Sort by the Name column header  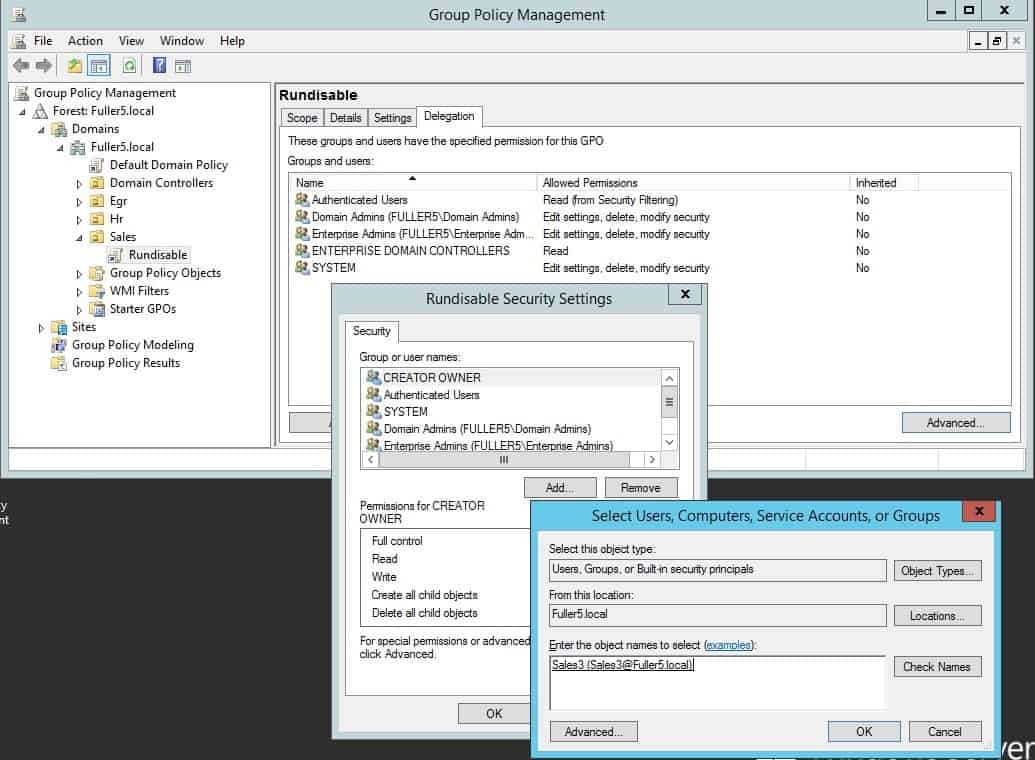[413, 182]
